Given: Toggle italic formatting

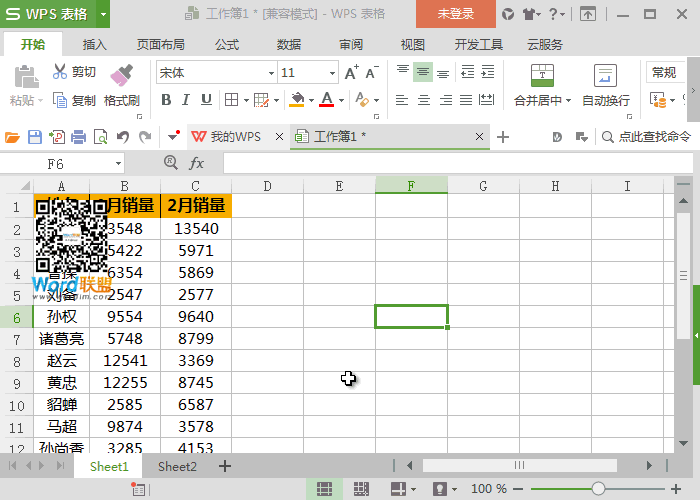Looking at the screenshot, I should 186,100.
